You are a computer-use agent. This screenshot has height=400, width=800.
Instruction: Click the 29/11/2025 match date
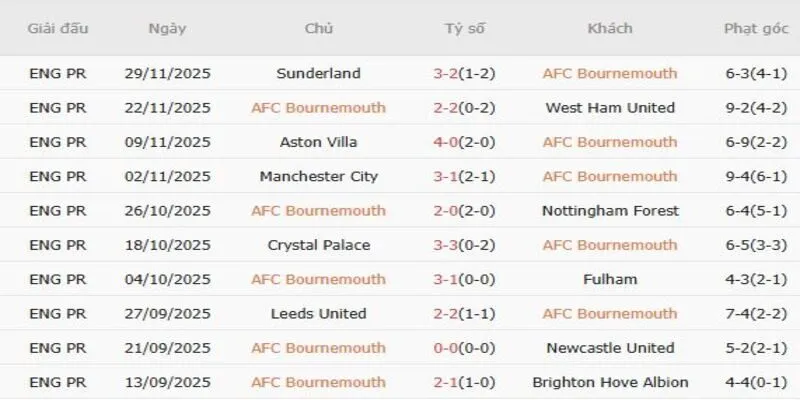pyautogui.click(x=167, y=73)
